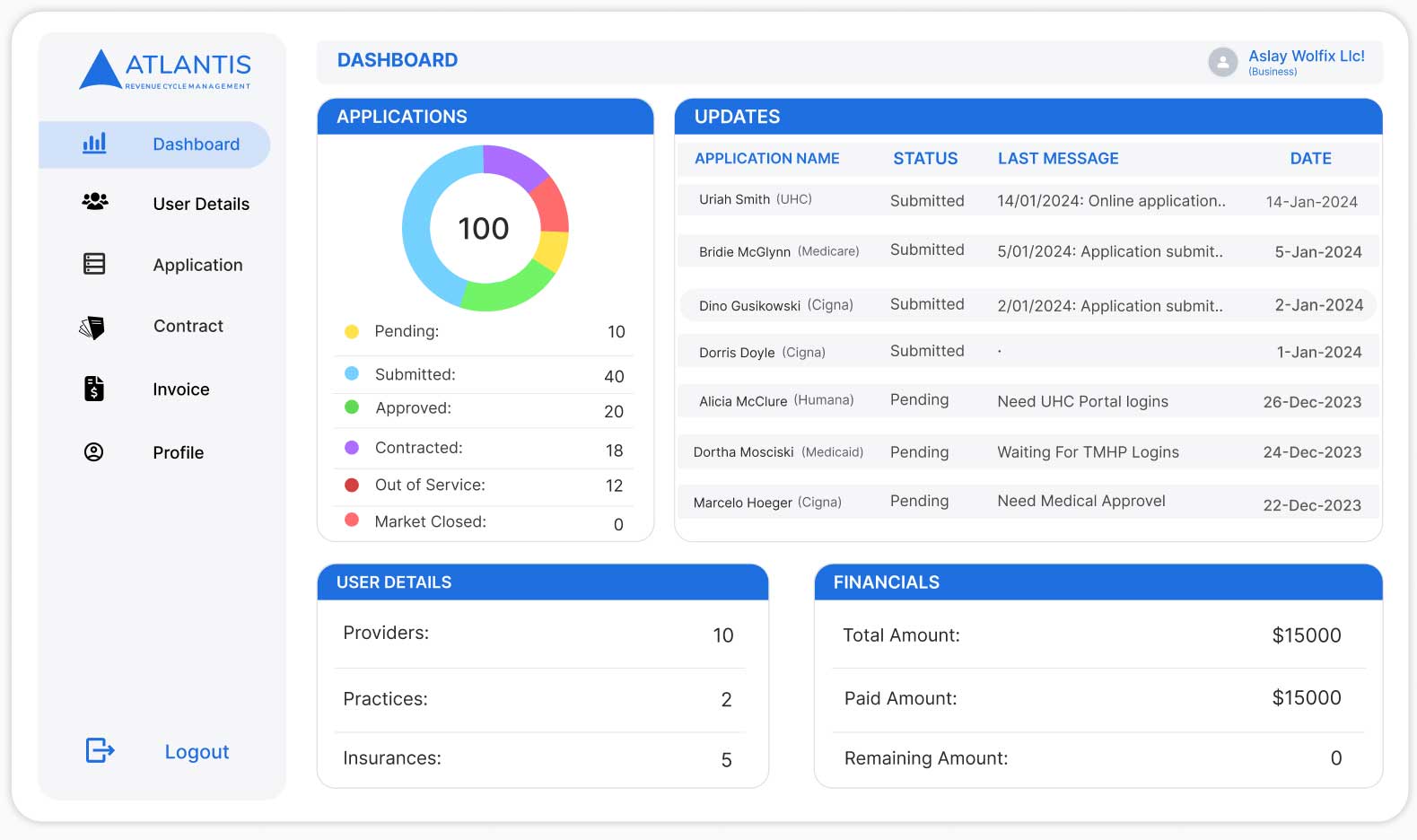Screen dimensions: 1417x840
Task: Click the Insurances count row
Action: pos(538,759)
